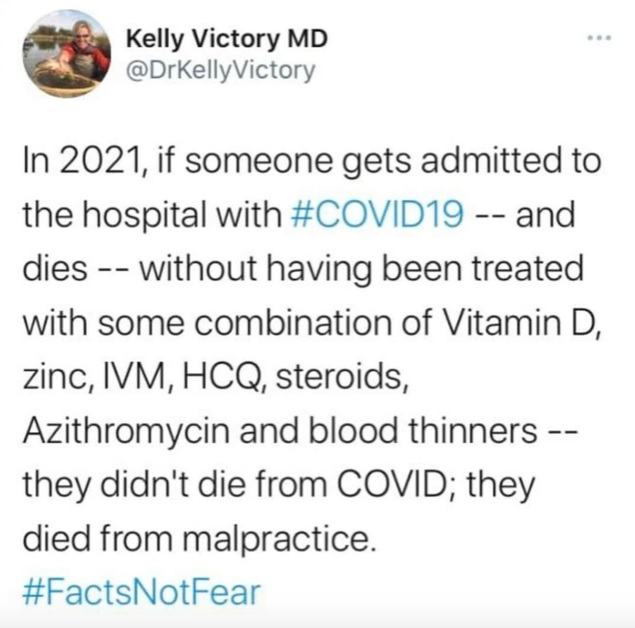Click "Vitamin D" in the tweet text
This screenshot has height=628, width=635.
pos(522,323)
